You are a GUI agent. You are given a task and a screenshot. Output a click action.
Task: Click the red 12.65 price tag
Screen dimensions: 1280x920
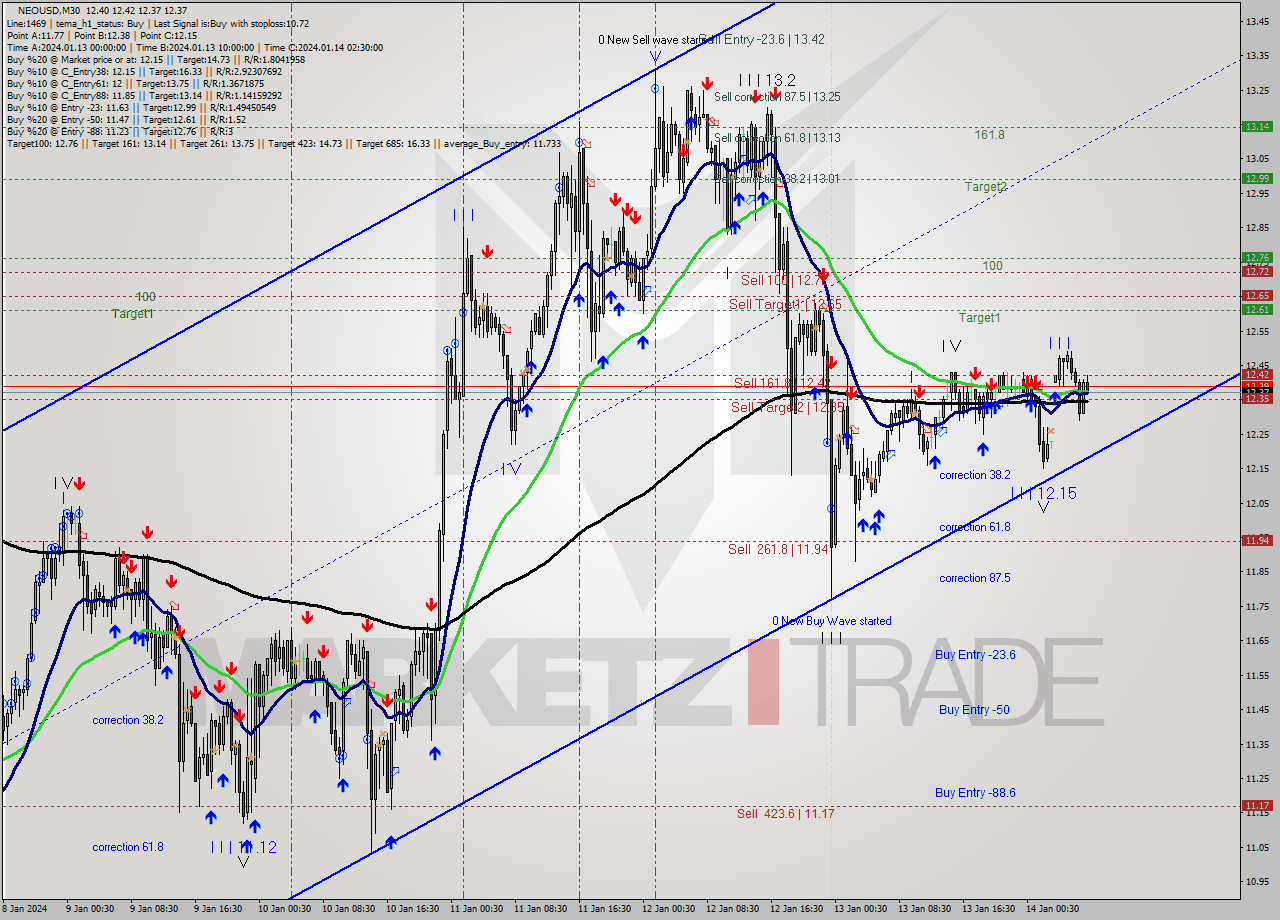[1256, 296]
